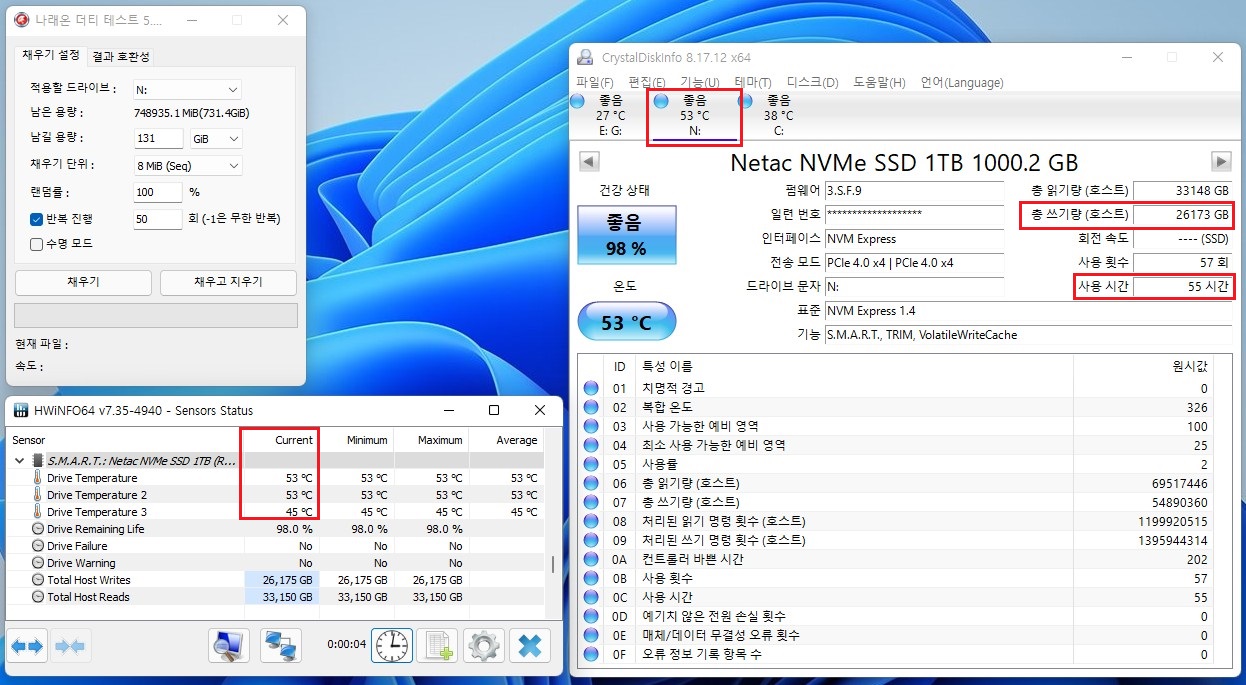Click the repeat count 50 input field

coord(158,218)
